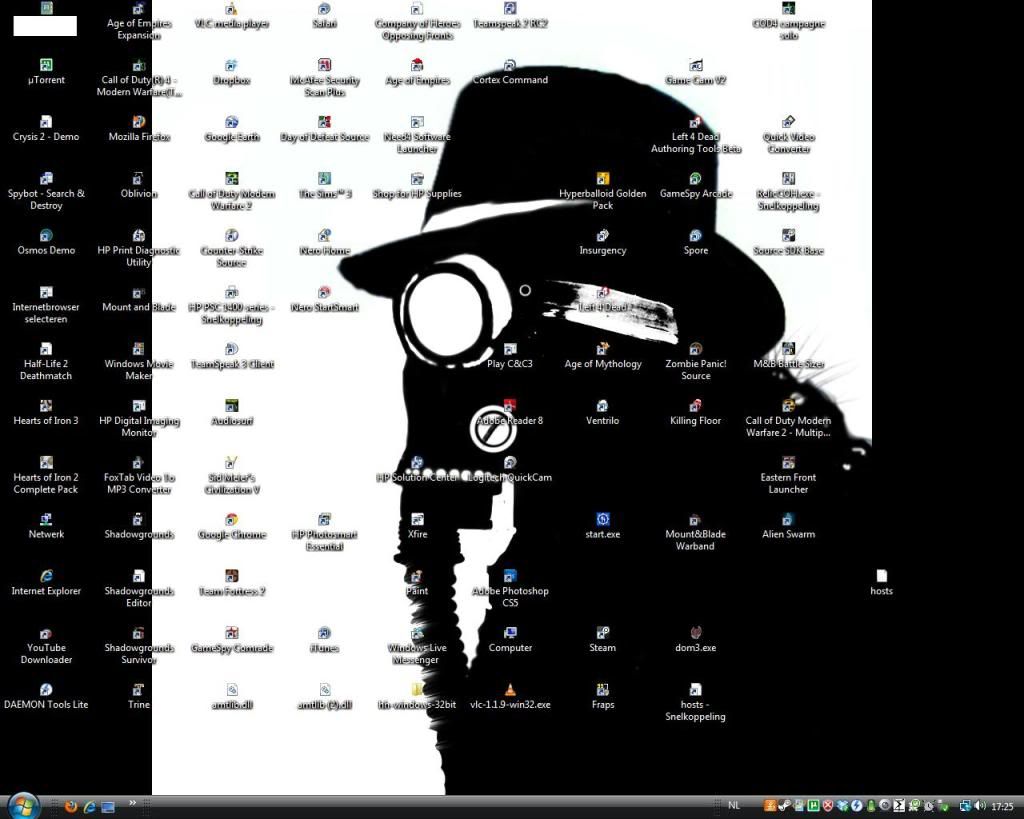Click the start.exe file icon

[x=603, y=526]
